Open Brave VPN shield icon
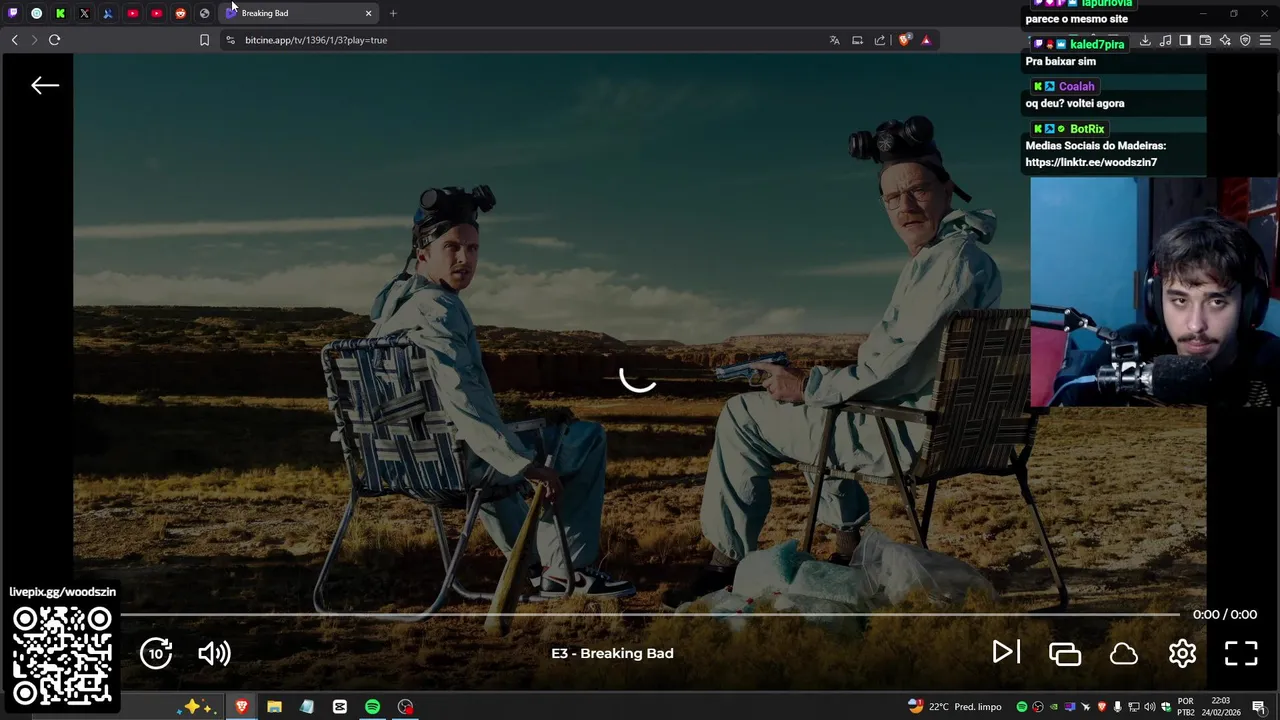The height and width of the screenshot is (720, 1280). (1245, 40)
